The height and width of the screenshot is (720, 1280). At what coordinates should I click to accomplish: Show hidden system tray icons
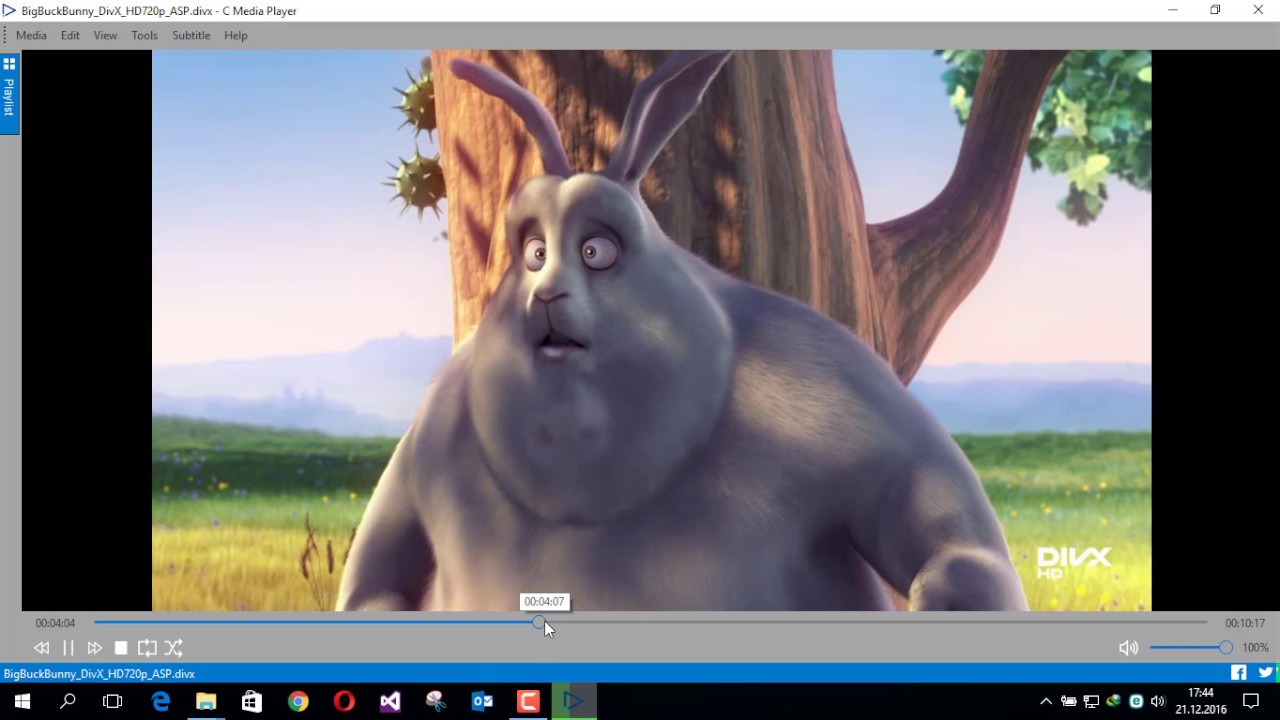[1046, 702]
